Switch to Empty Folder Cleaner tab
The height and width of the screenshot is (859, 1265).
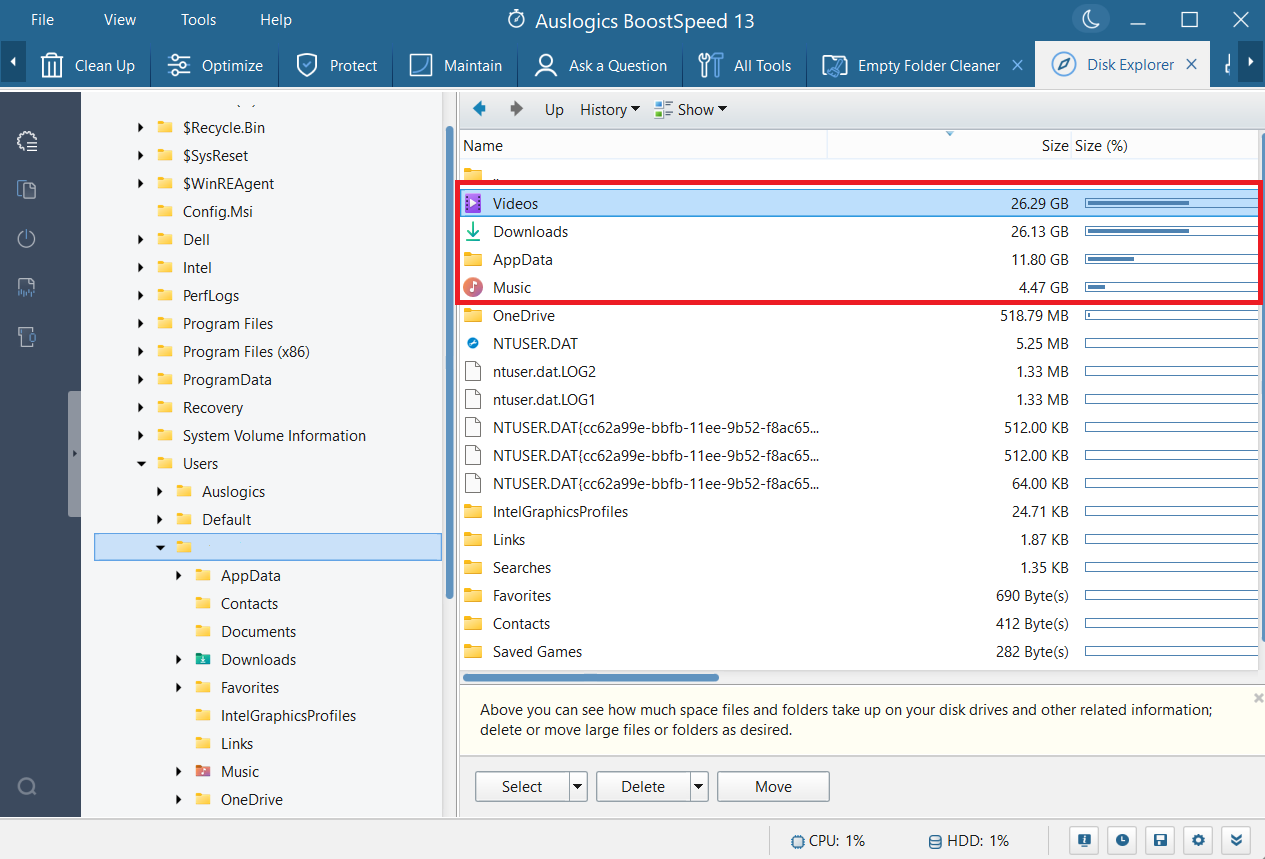tap(911, 66)
